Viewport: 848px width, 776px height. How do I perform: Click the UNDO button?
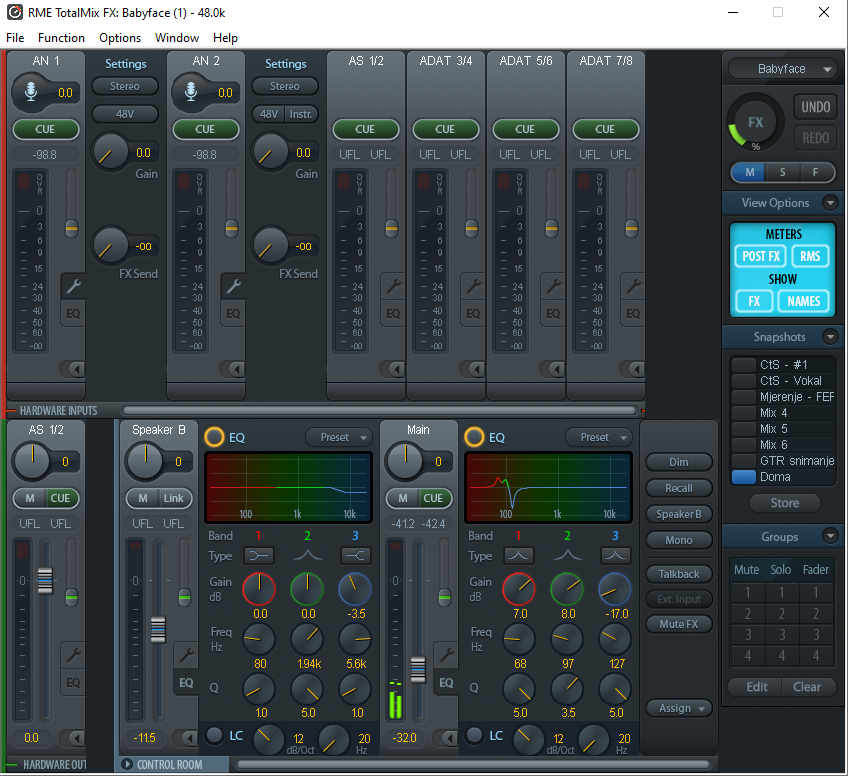815,107
